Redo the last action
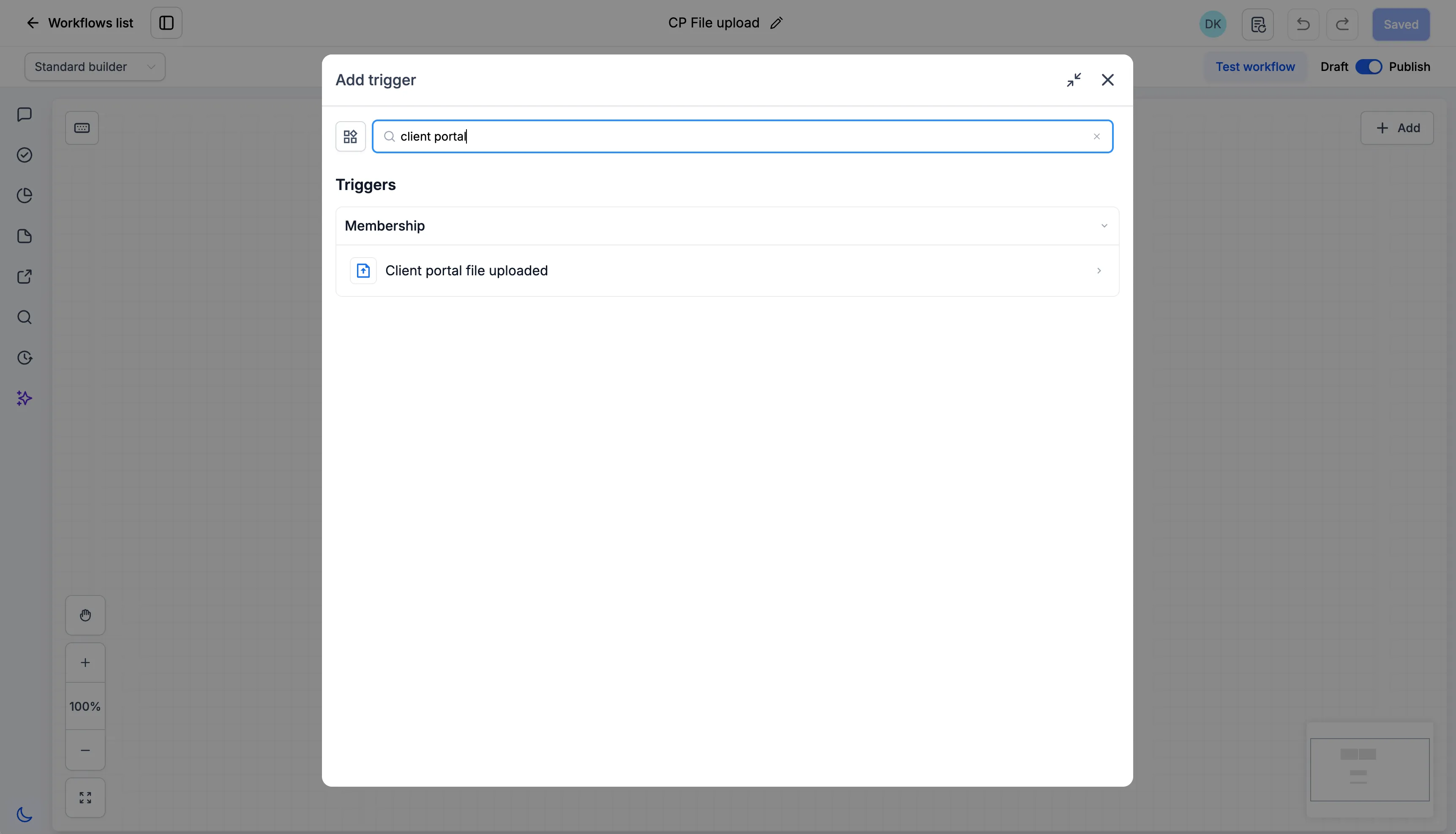This screenshot has height=834, width=1456. coord(1342,24)
